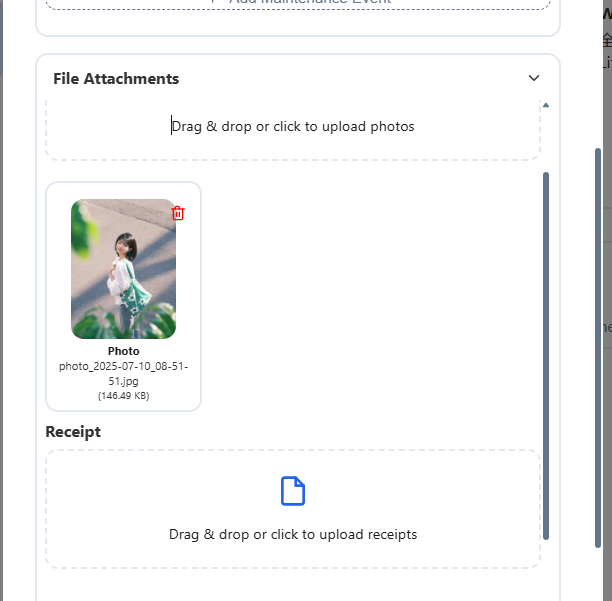Click the (146.49 KB) file size text
This screenshot has width=612, height=601.
123,396
